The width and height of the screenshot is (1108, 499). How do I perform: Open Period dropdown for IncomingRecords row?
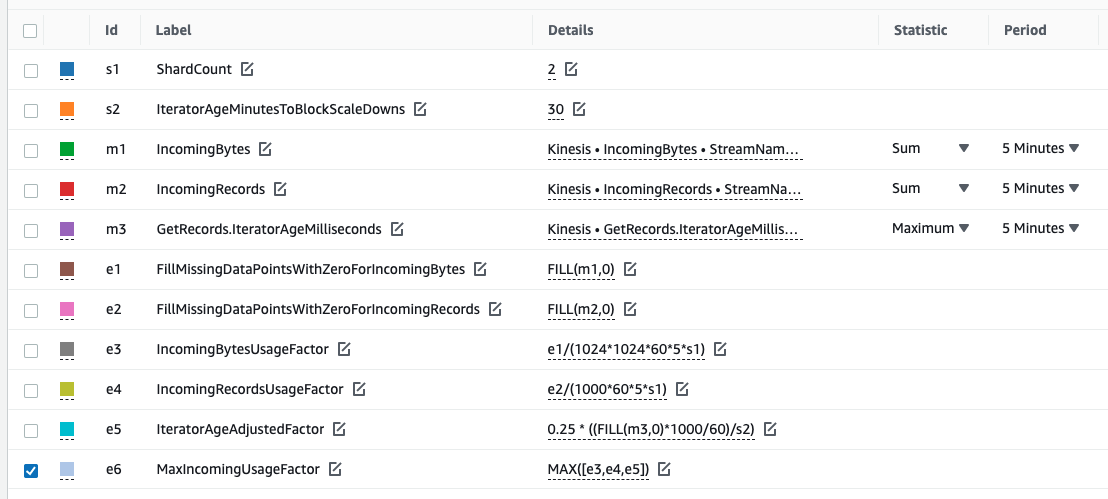click(1040, 188)
